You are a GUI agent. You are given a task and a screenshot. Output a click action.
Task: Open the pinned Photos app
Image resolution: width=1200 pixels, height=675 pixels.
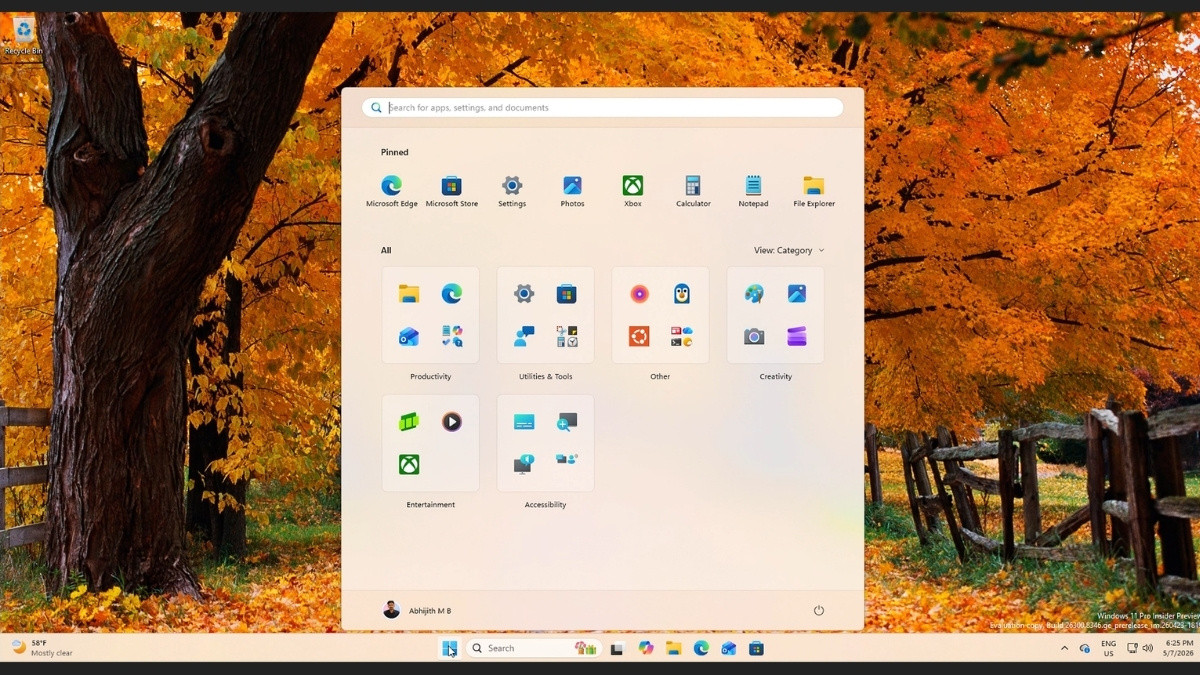pos(572,190)
